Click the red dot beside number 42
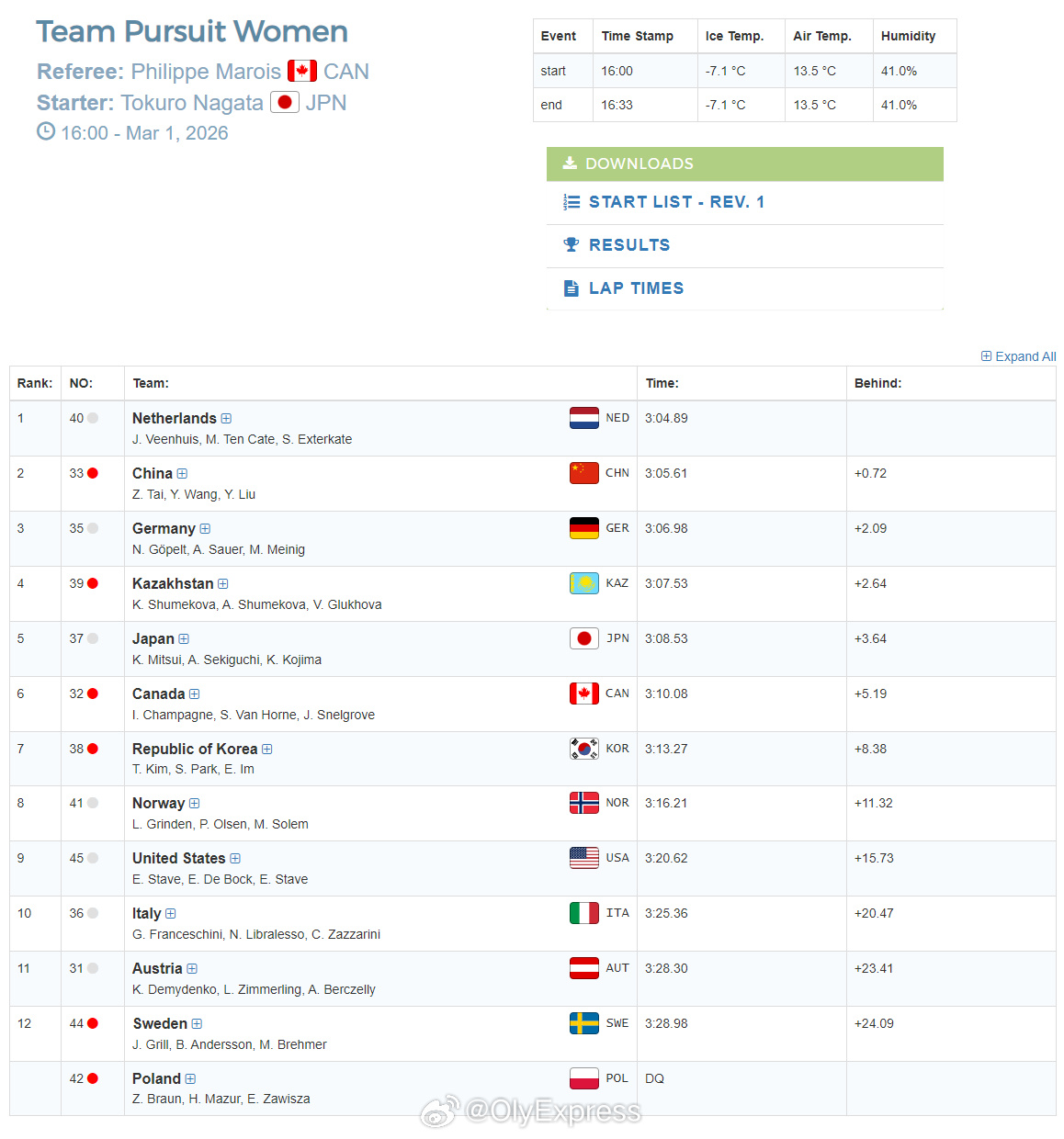 [93, 1079]
